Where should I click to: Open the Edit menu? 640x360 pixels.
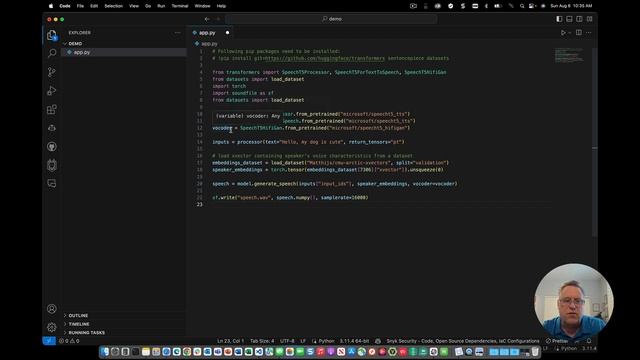point(94,6)
